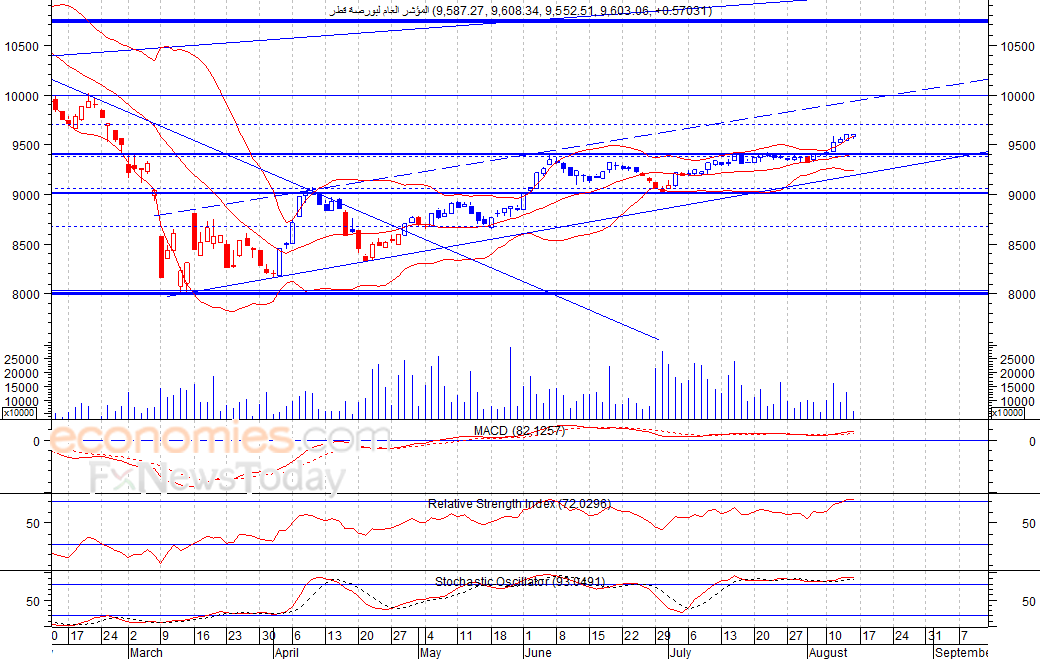This screenshot has width=1040, height=659.
Task: Jump to September on the time axis
Action: (961, 652)
